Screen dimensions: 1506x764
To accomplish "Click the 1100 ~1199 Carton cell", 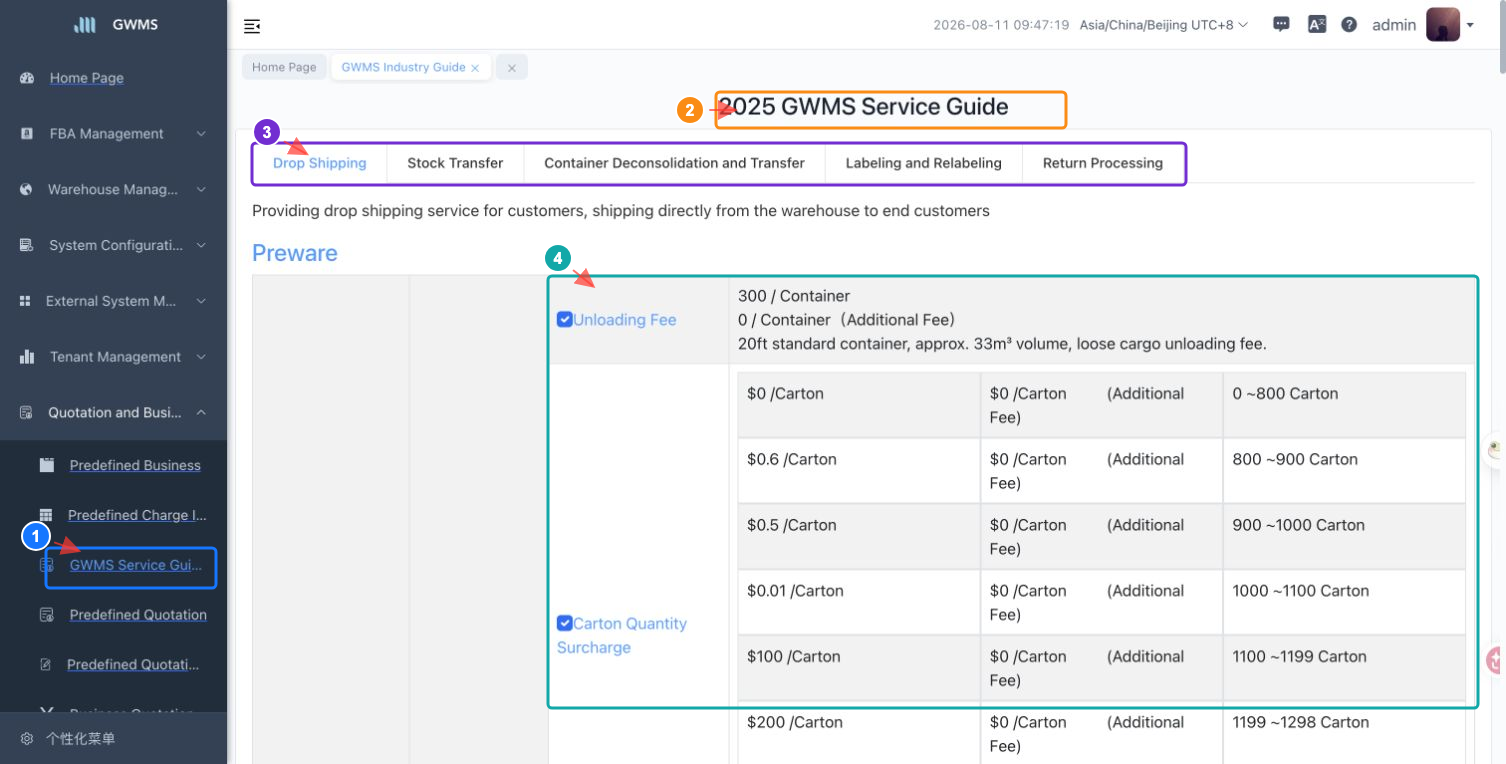I will (x=1344, y=669).
